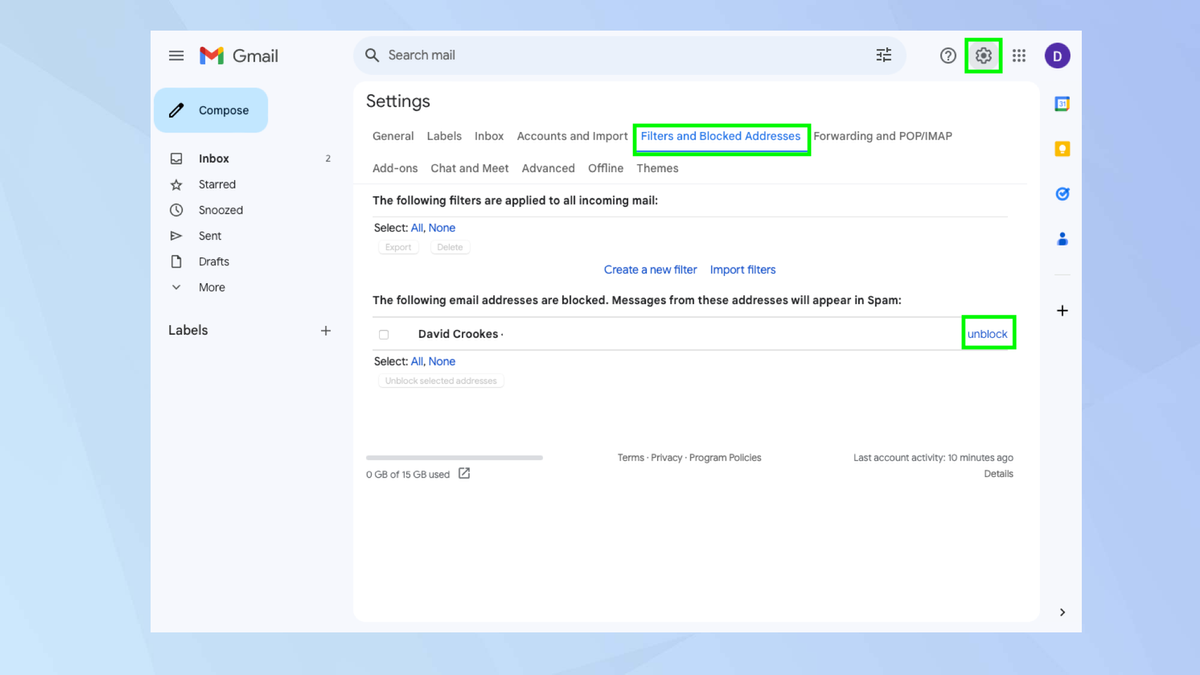The height and width of the screenshot is (675, 1200).
Task: Open the Google apps grid
Action: tap(1019, 55)
